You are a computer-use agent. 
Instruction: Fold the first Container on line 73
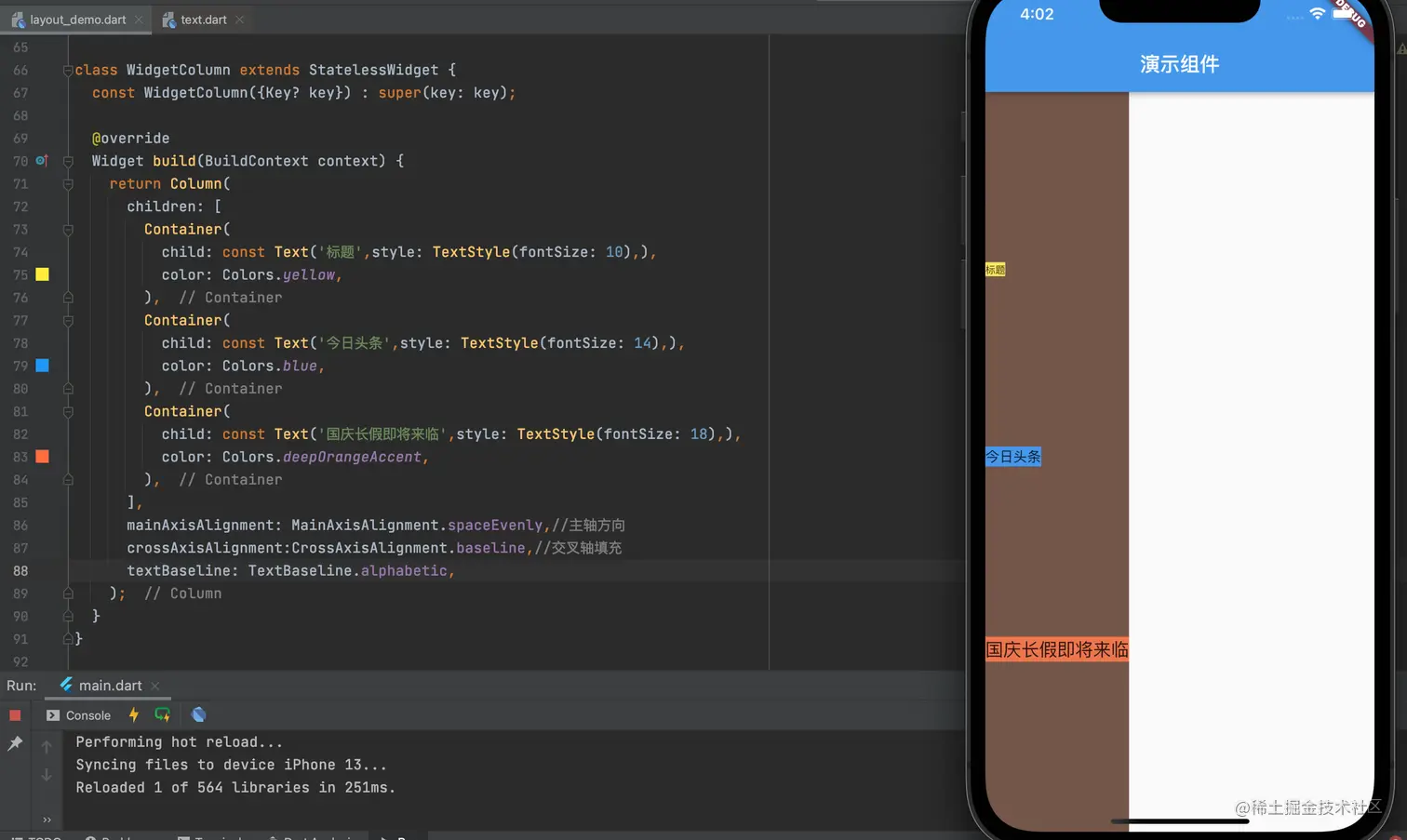pos(68,230)
